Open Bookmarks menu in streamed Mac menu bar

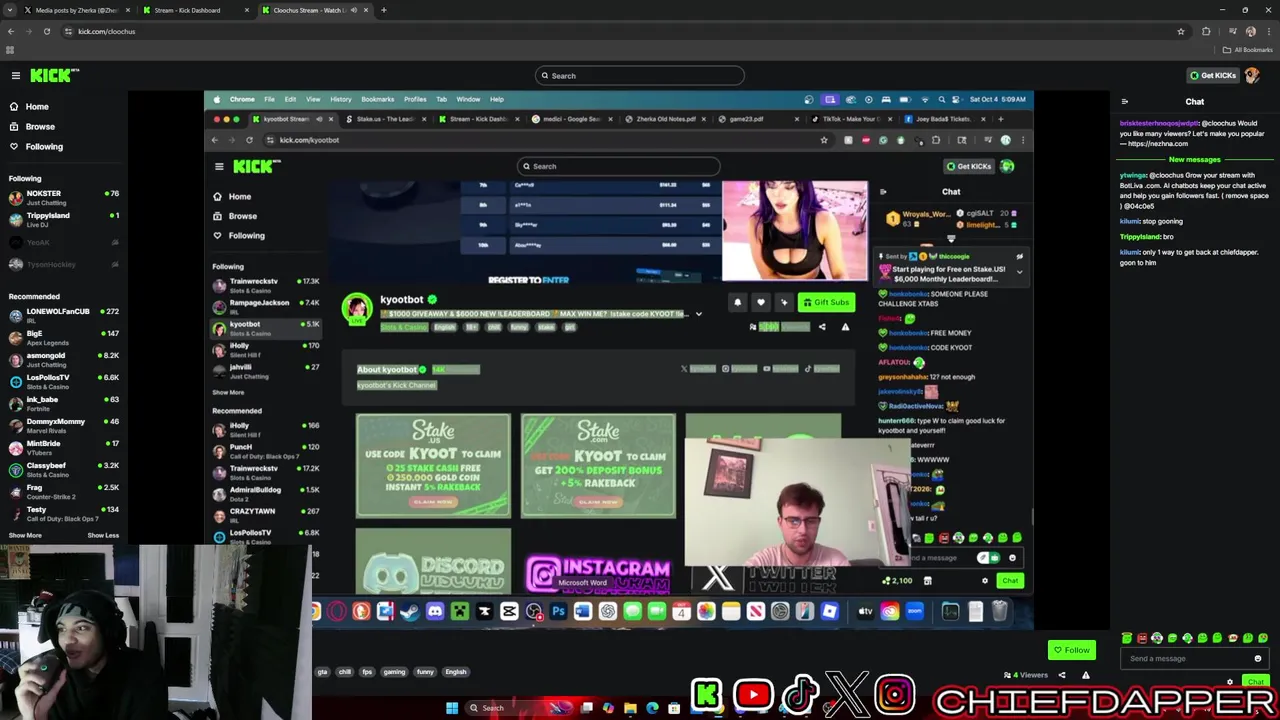(377, 99)
